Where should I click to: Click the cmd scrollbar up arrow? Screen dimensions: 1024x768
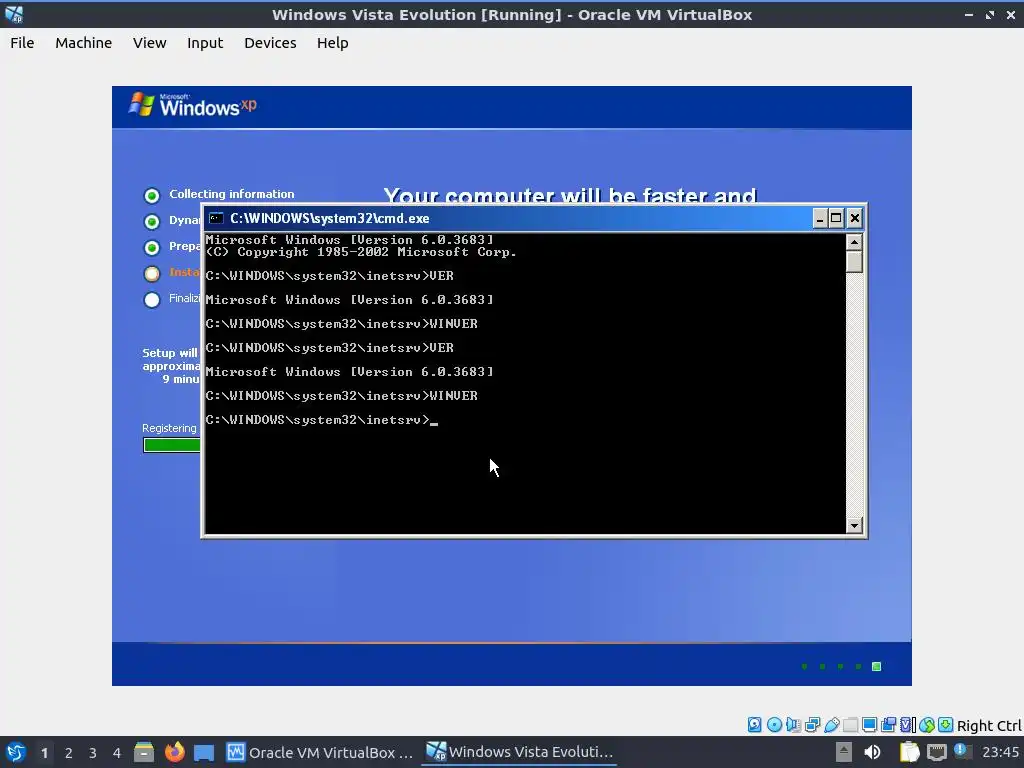point(854,242)
